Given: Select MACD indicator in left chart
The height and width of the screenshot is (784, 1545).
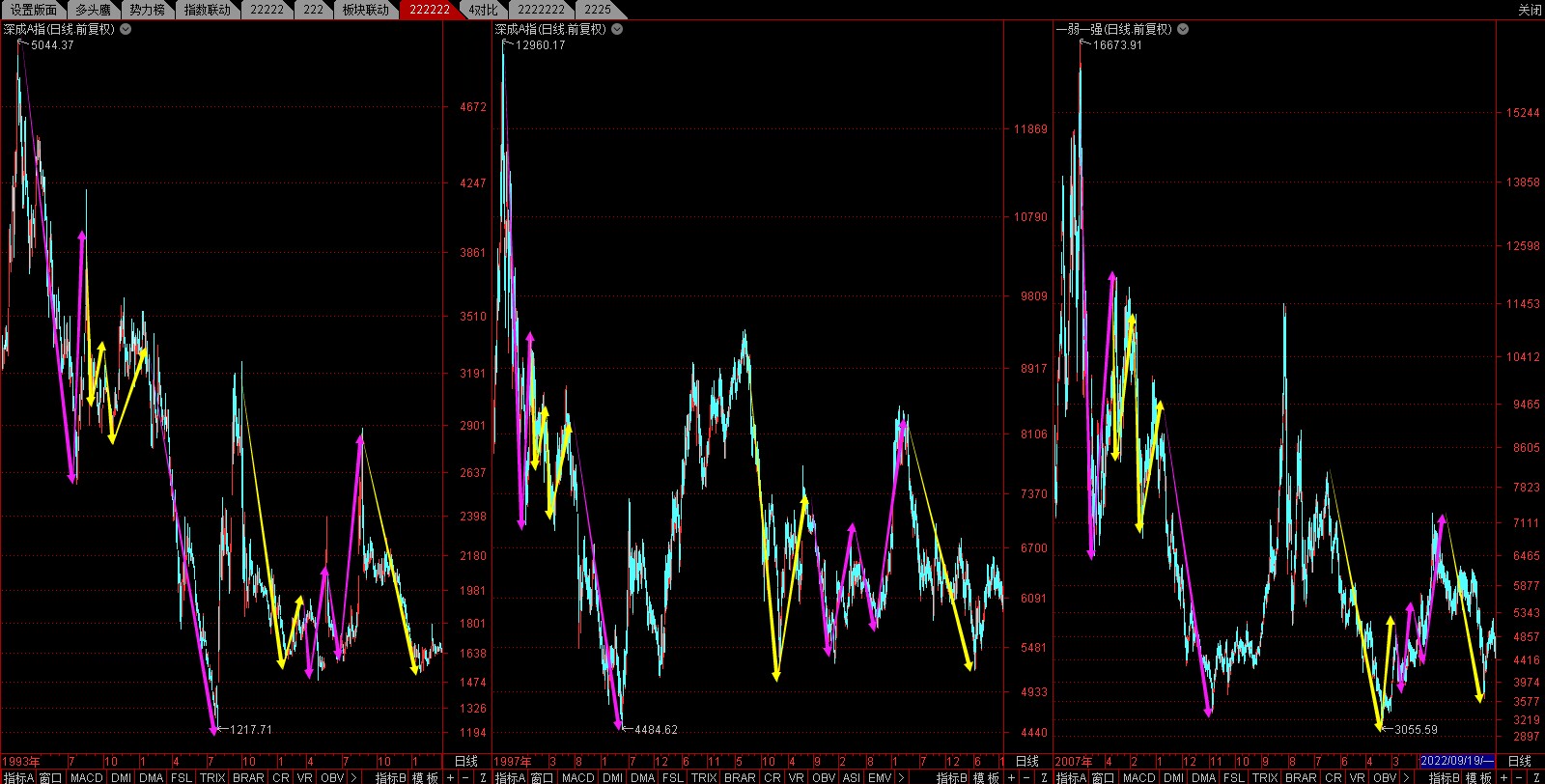Looking at the screenshot, I should click(x=86, y=777).
